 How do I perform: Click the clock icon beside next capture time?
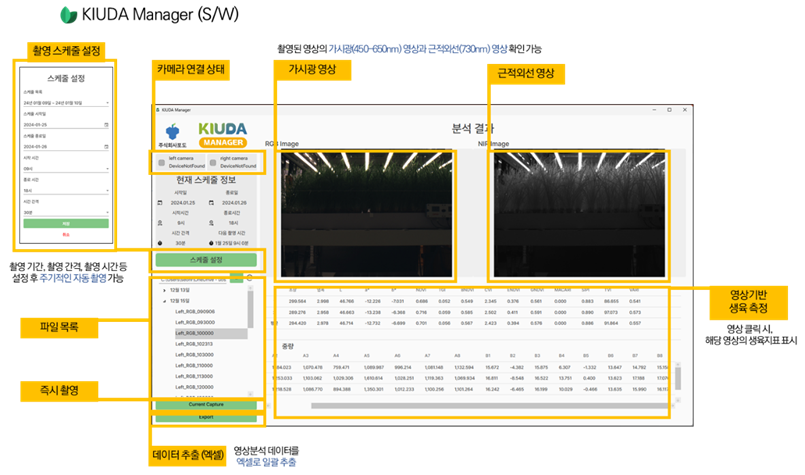211,243
